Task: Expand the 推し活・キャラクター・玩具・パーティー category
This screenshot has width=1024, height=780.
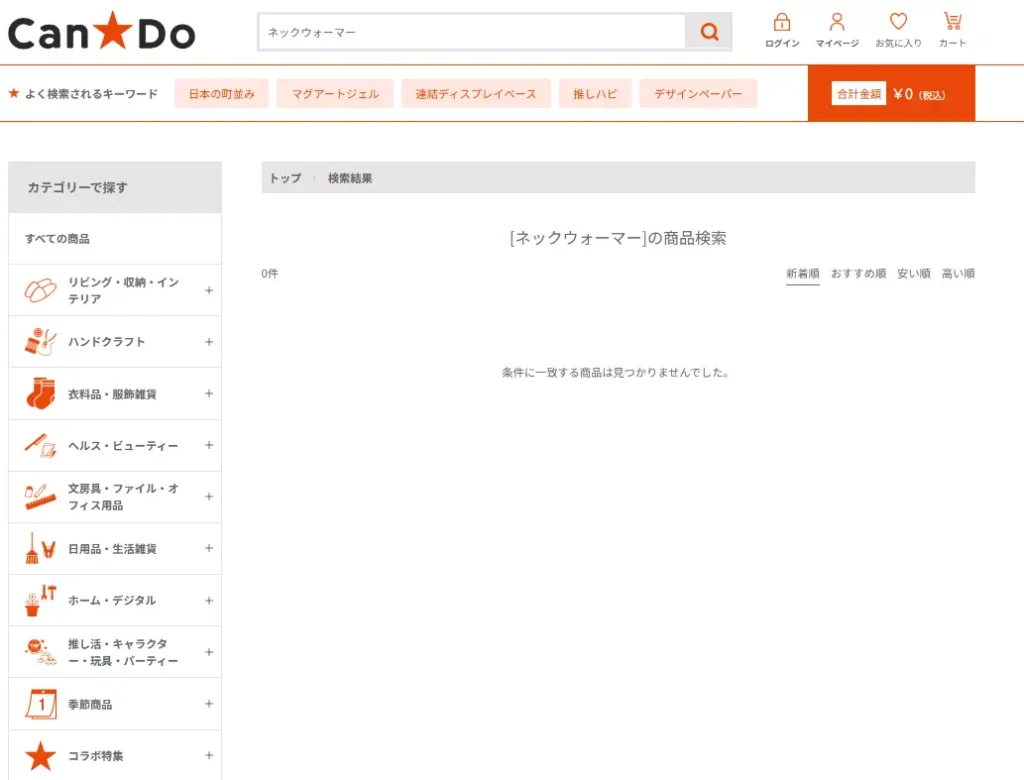Action: click(x=208, y=651)
